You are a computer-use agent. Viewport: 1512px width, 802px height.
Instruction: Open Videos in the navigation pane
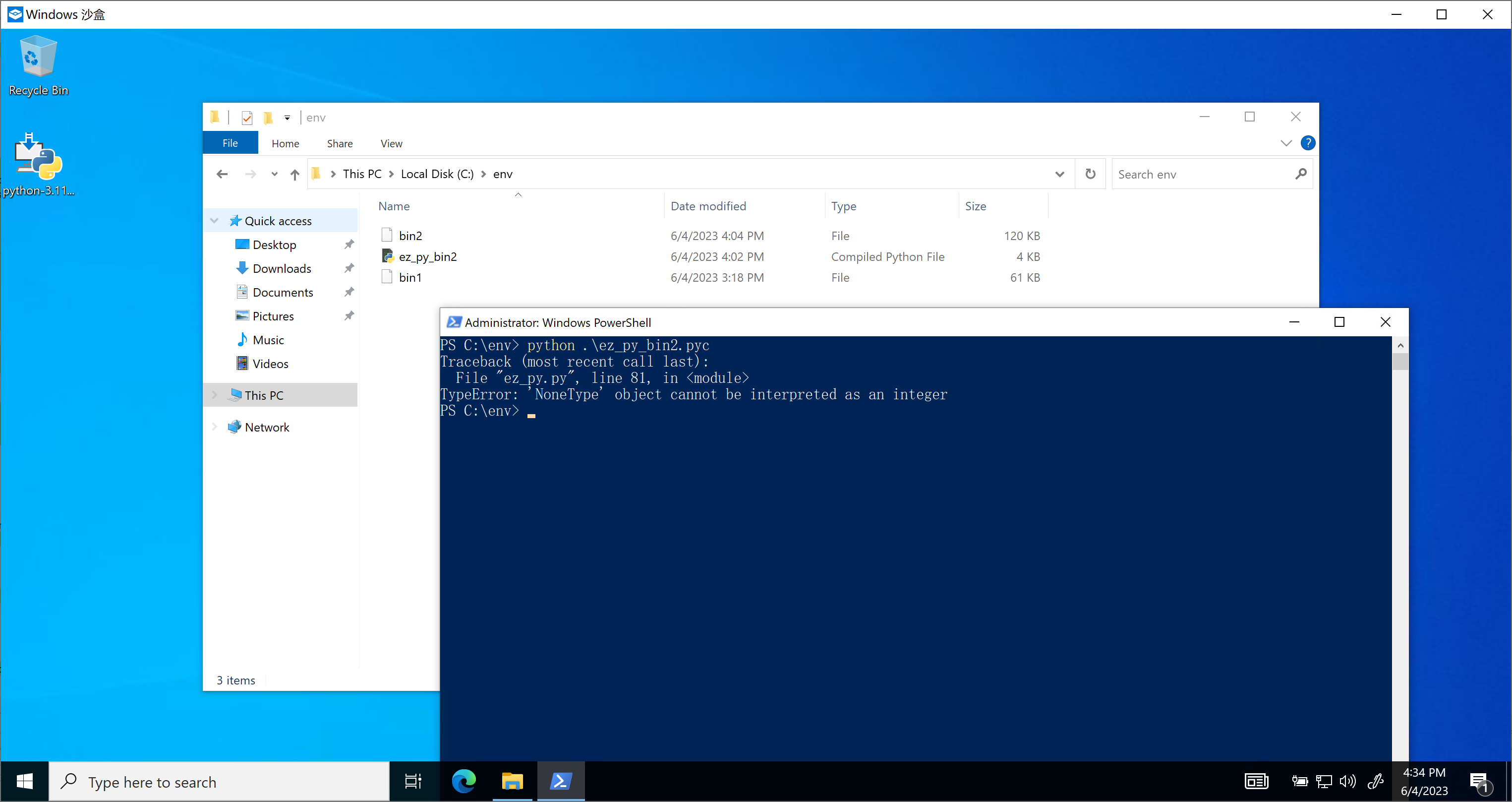point(270,364)
